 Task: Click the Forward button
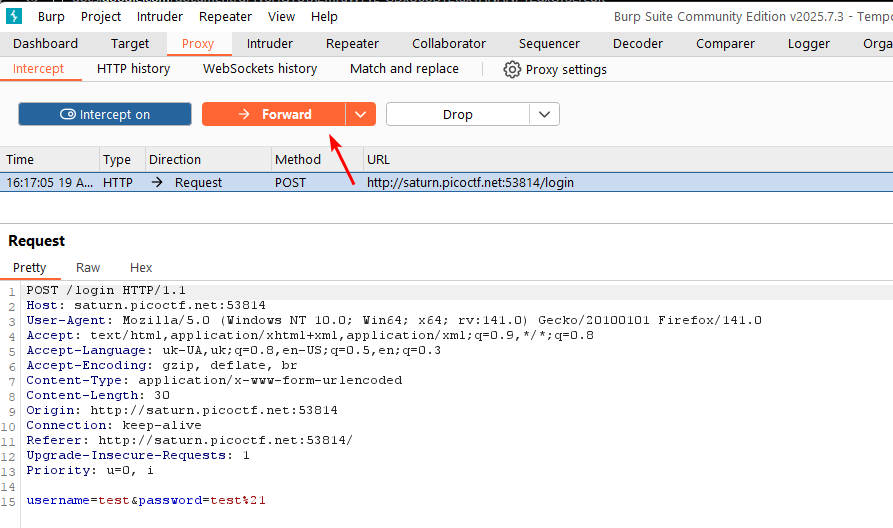[274, 114]
